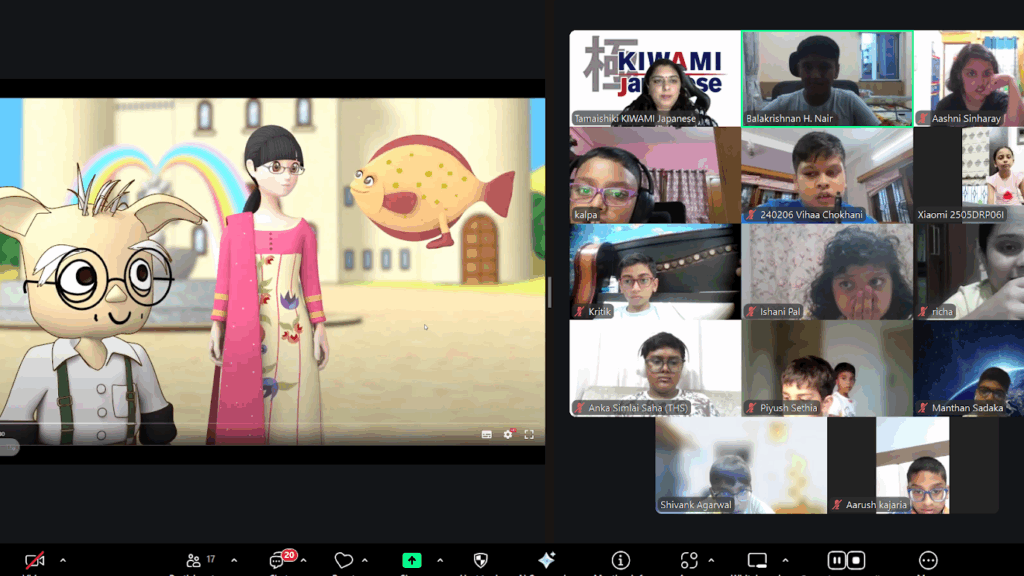Click the video progress bar
Screen dimensions: 1024x576
click(x=272, y=422)
